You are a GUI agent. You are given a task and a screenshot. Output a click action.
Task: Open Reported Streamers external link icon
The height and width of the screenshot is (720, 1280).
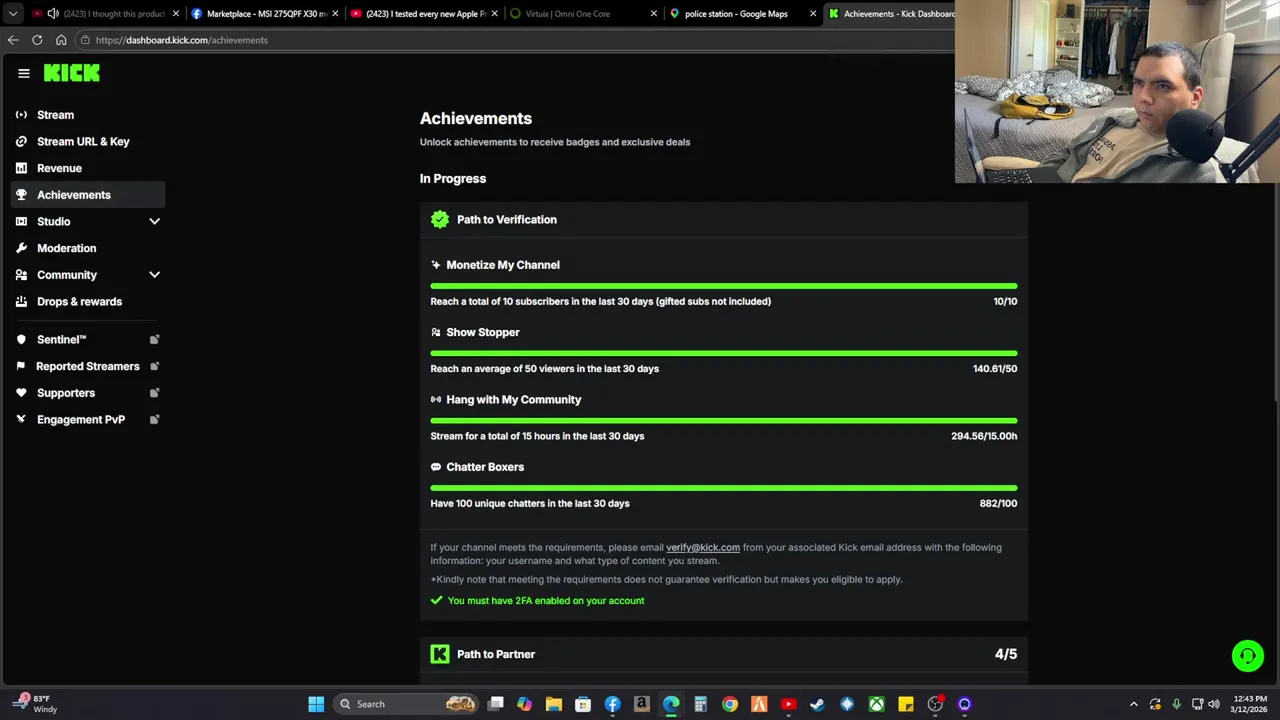154,366
